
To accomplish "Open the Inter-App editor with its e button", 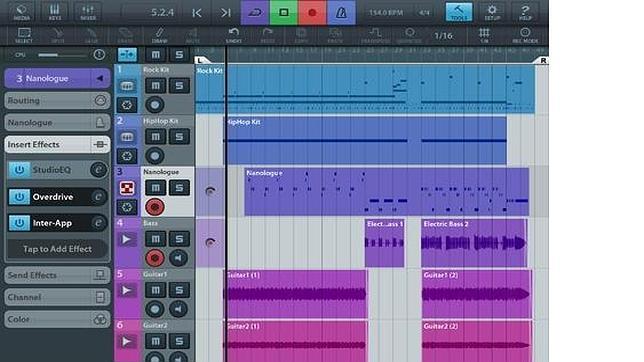I will 98,223.
